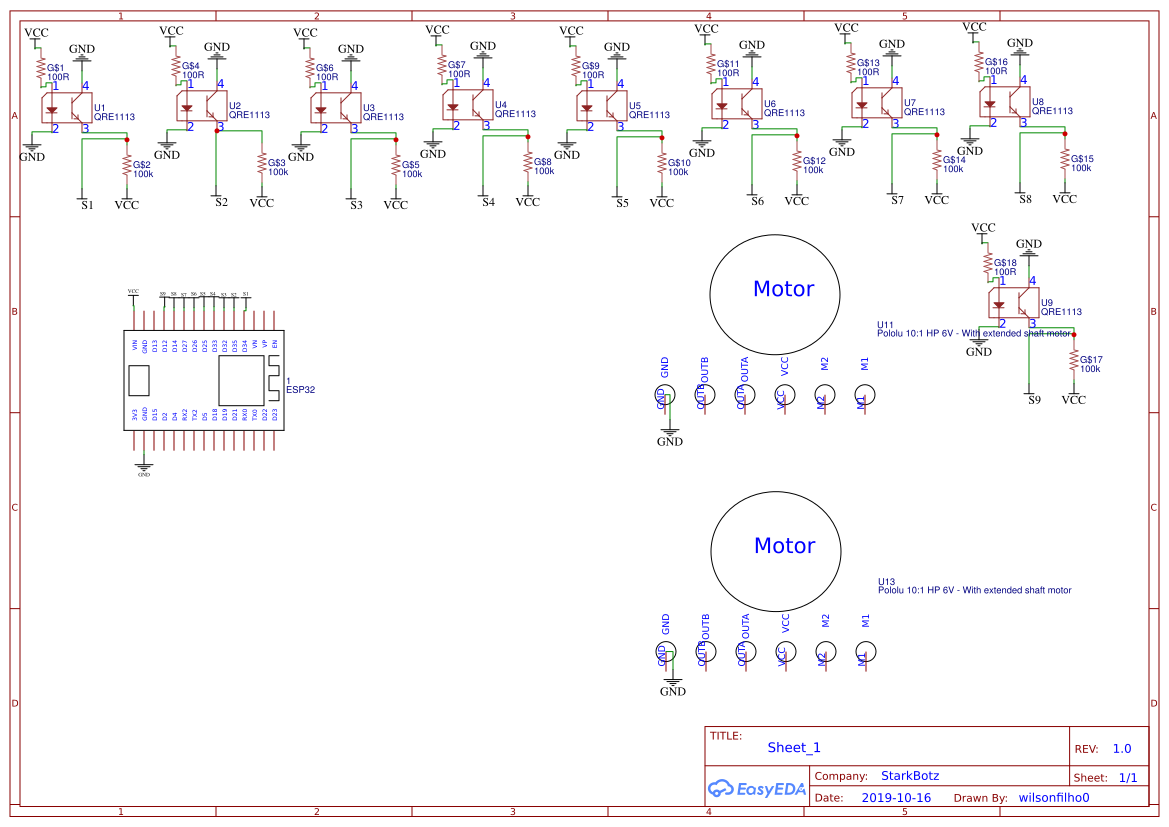Select the U2 QRE1113 sensor symbol
Viewport: 1169px width, 827px height.
pyautogui.click(x=201, y=106)
